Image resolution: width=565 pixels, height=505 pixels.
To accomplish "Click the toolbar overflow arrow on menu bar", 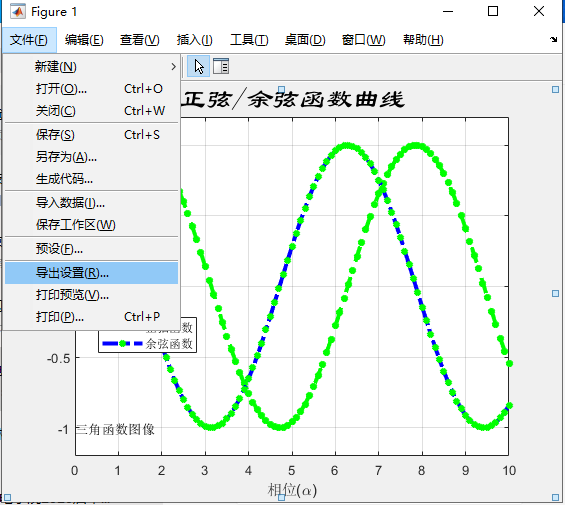I will tap(553, 39).
